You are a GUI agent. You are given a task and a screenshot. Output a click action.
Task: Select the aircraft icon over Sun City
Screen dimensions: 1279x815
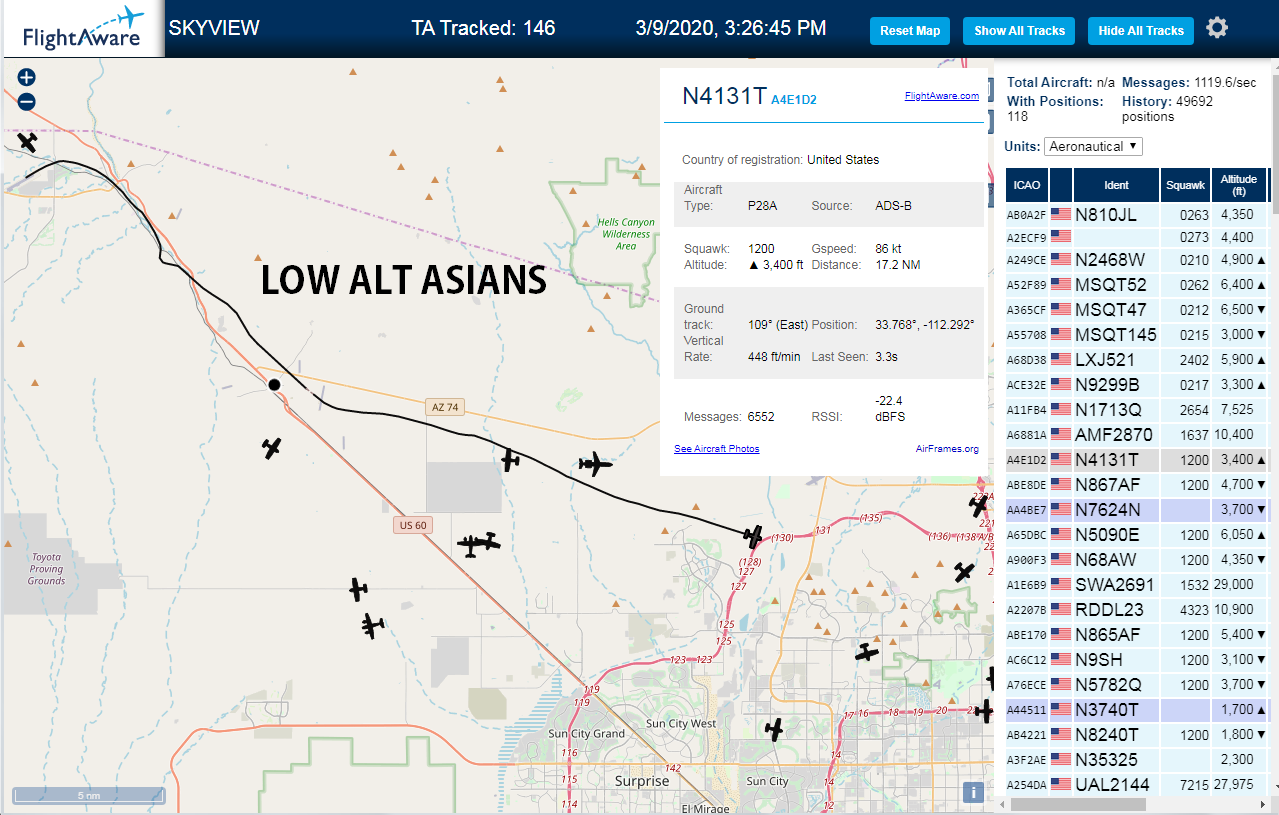(x=773, y=730)
